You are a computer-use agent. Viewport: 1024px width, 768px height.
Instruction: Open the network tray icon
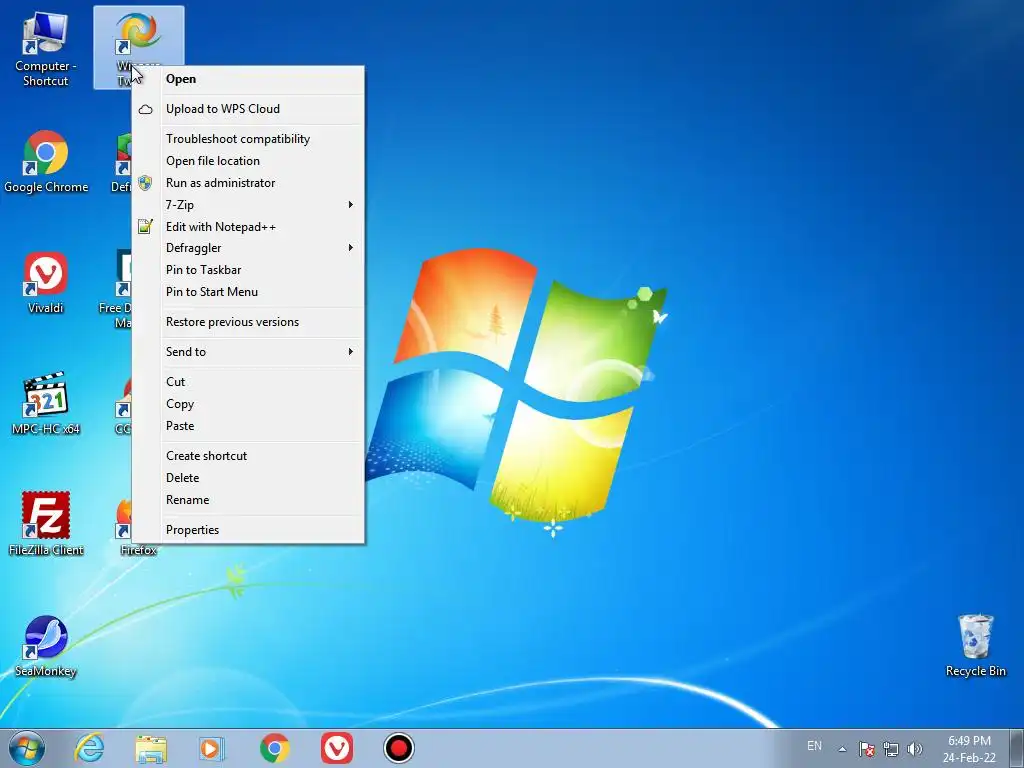(x=891, y=749)
